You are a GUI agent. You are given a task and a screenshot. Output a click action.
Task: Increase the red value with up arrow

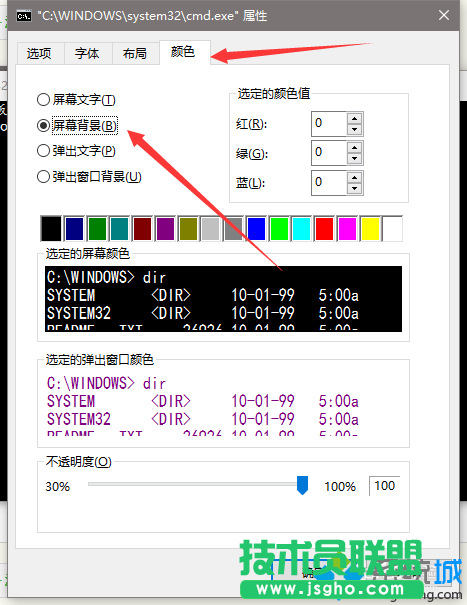(354, 118)
